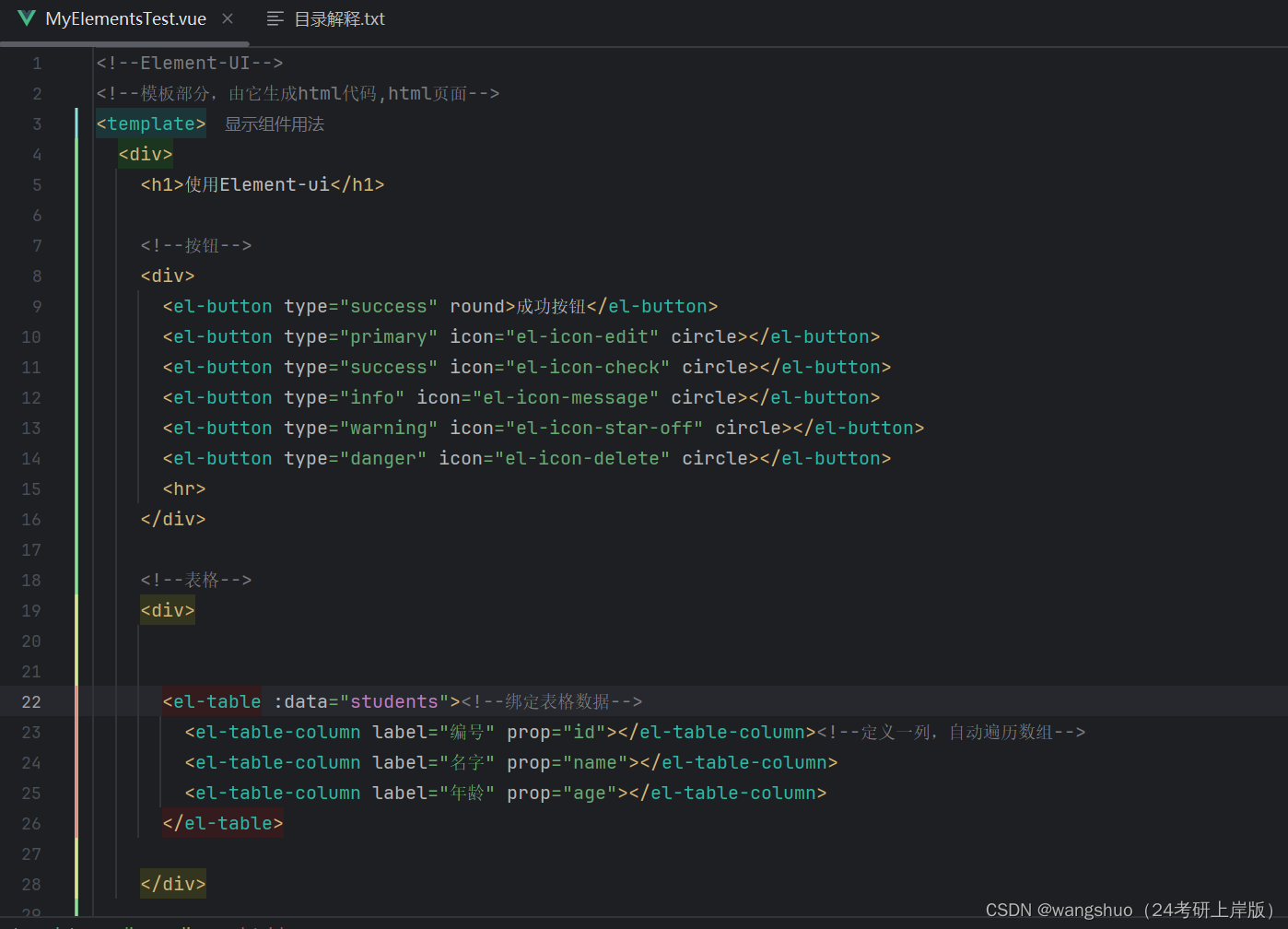Click the comment <!--表格-->
The width and height of the screenshot is (1288, 929).
(x=196, y=580)
